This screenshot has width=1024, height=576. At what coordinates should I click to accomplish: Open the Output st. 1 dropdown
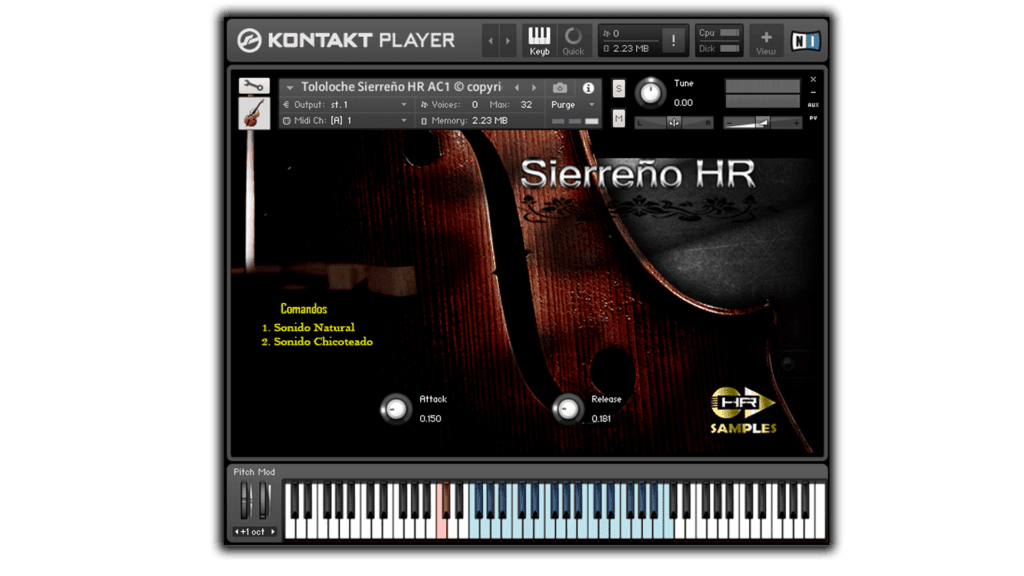point(346,104)
